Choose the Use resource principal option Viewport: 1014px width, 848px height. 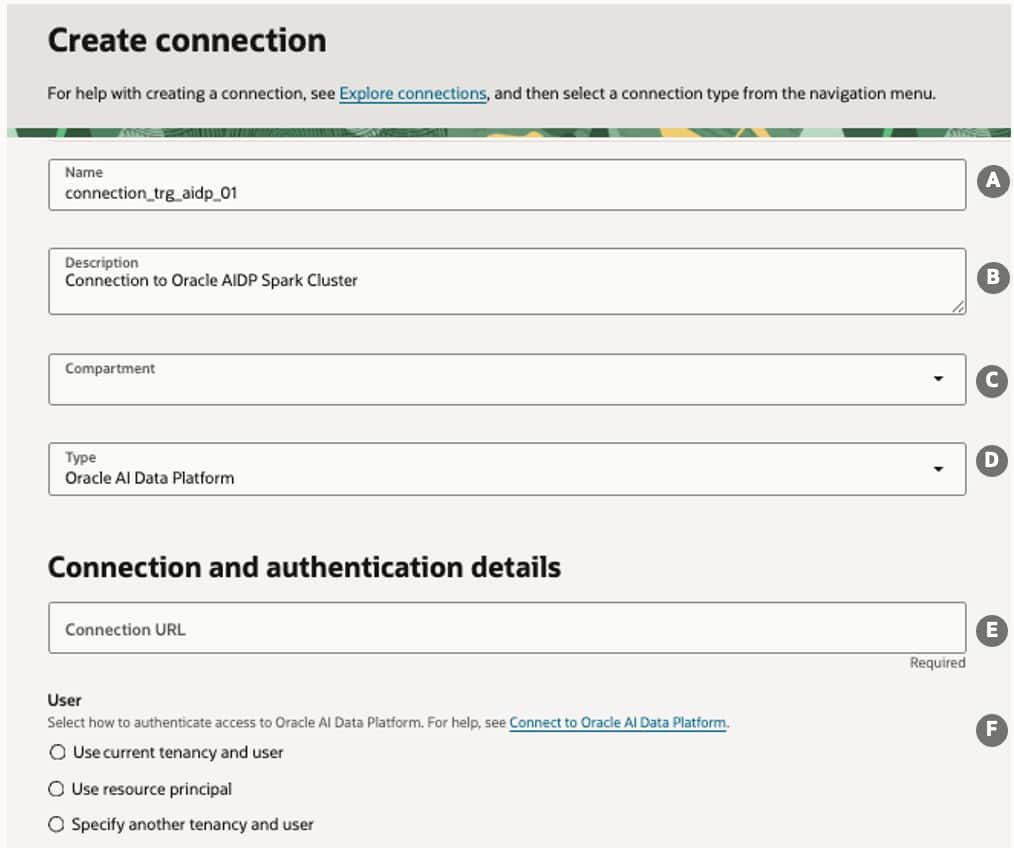point(57,789)
